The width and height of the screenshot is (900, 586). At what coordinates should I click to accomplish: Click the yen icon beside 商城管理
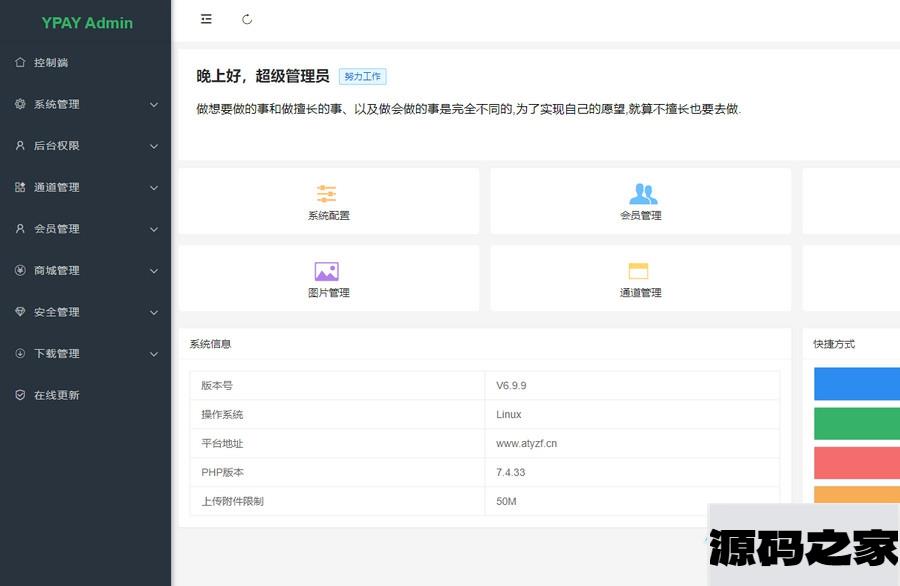20,270
